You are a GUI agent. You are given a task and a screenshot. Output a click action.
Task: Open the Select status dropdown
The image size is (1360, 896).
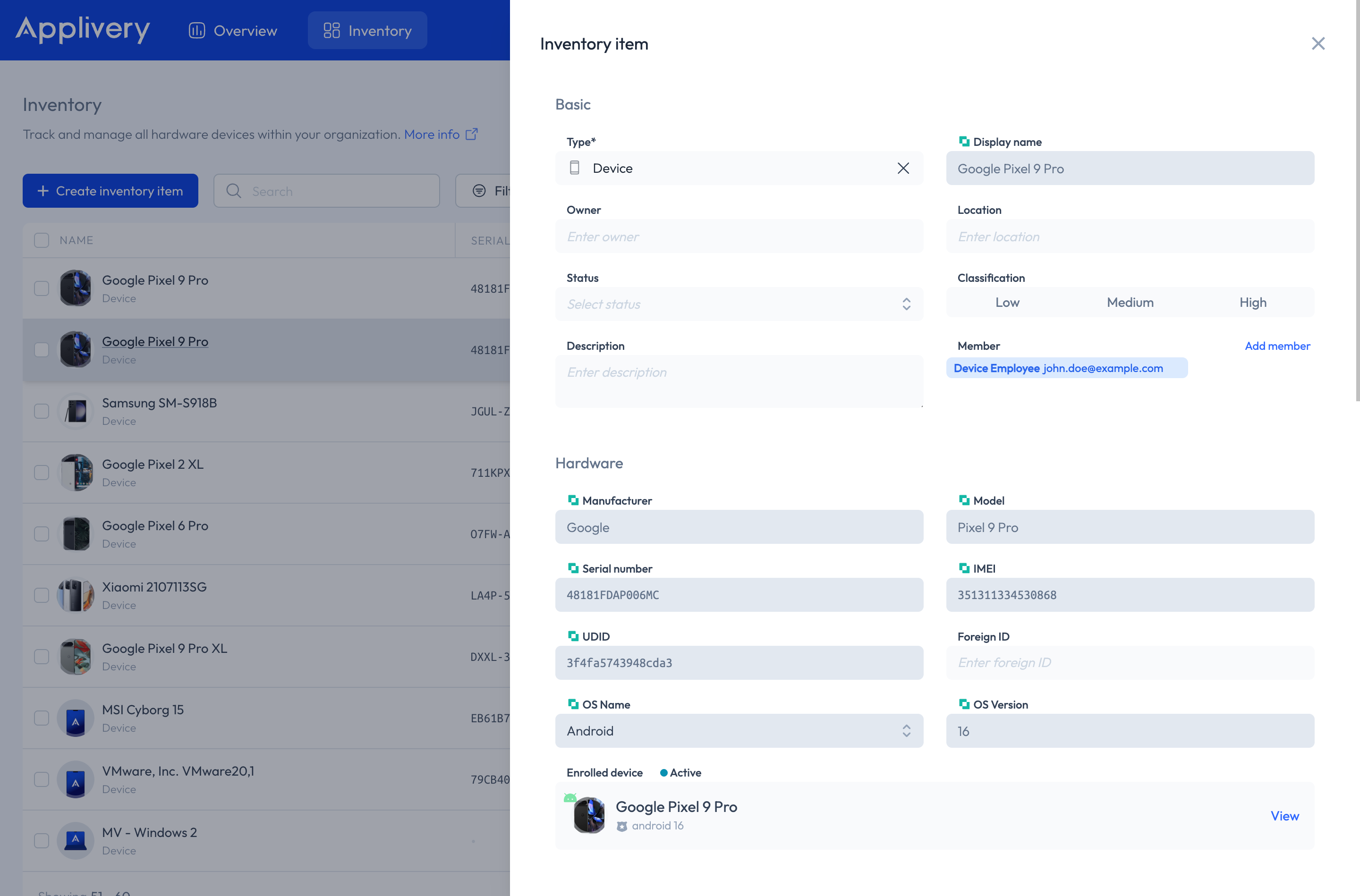(739, 304)
